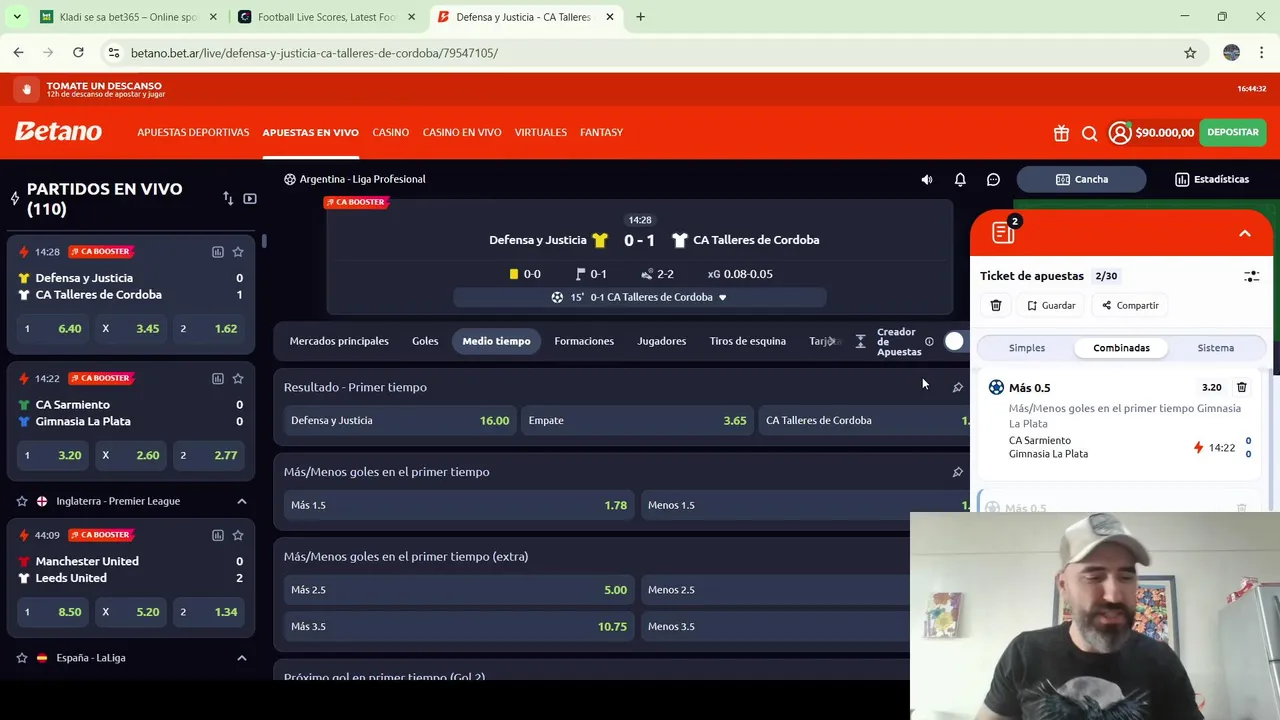Viewport: 1280px width, 720px height.
Task: Favorite the Defensa y Justicia match star
Action: click(x=238, y=252)
